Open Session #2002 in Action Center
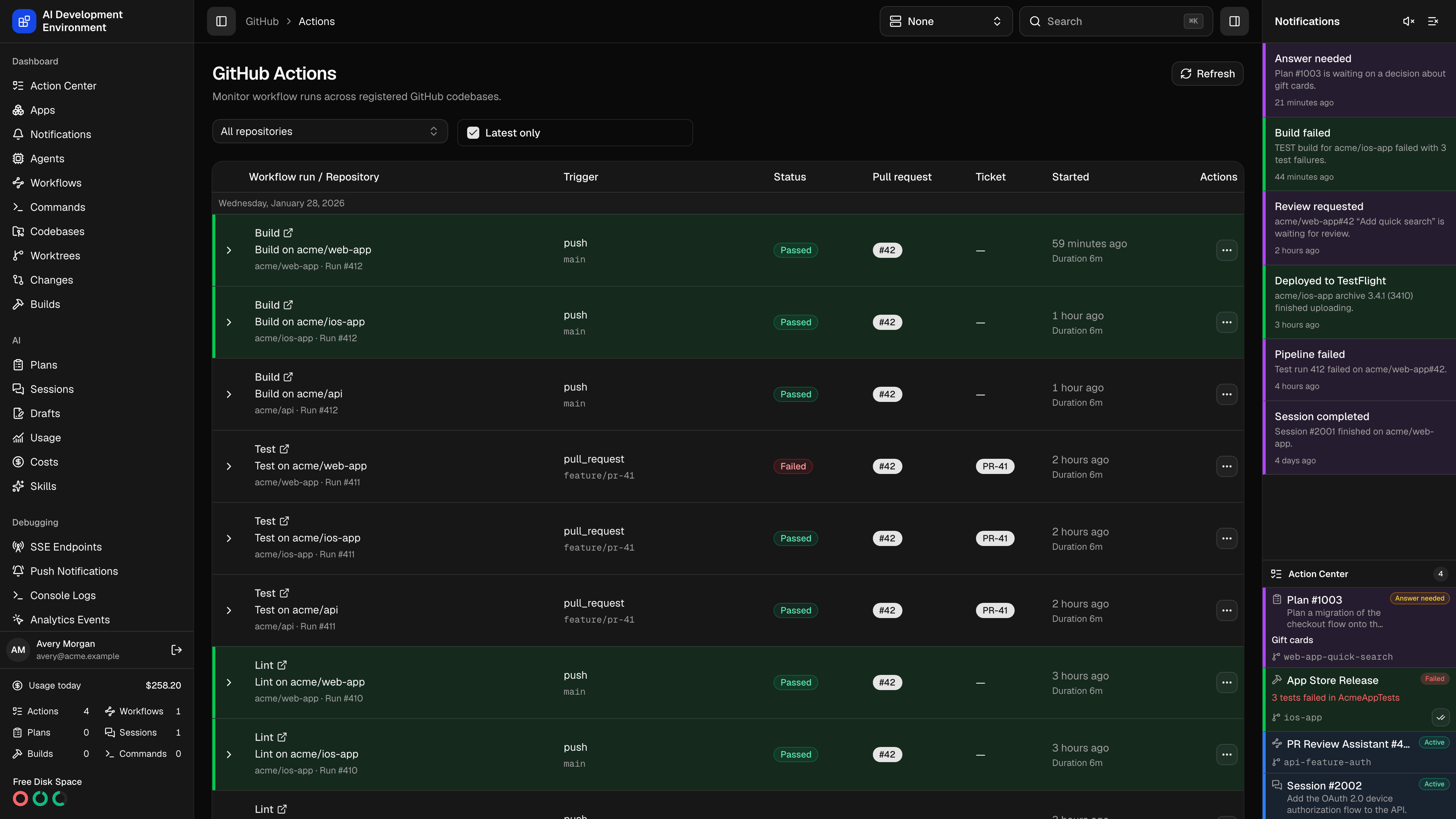Screen dimensions: 1456x819 pyautogui.click(x=1359, y=796)
